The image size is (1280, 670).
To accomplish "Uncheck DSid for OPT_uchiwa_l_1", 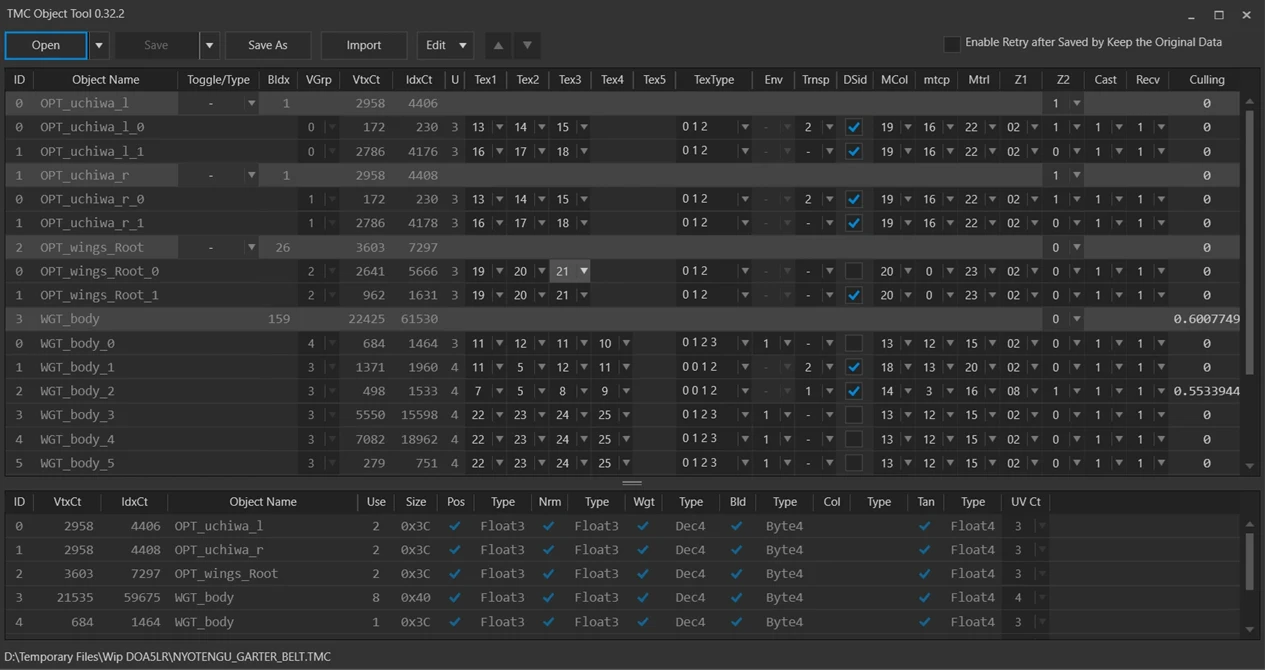I will click(853, 151).
